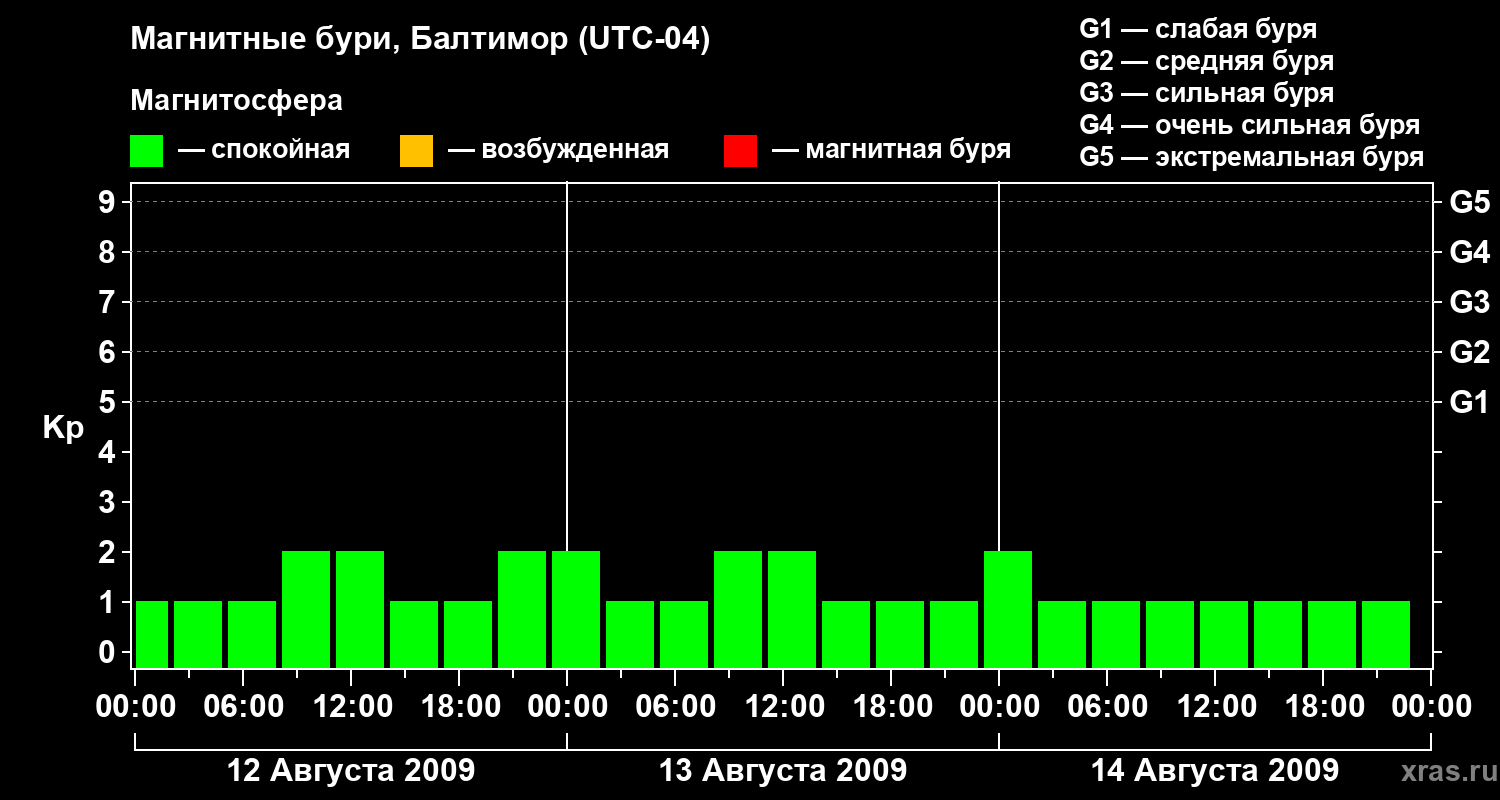Click the 'G5' label on right axis
The width and height of the screenshot is (1500, 800).
tap(1469, 202)
